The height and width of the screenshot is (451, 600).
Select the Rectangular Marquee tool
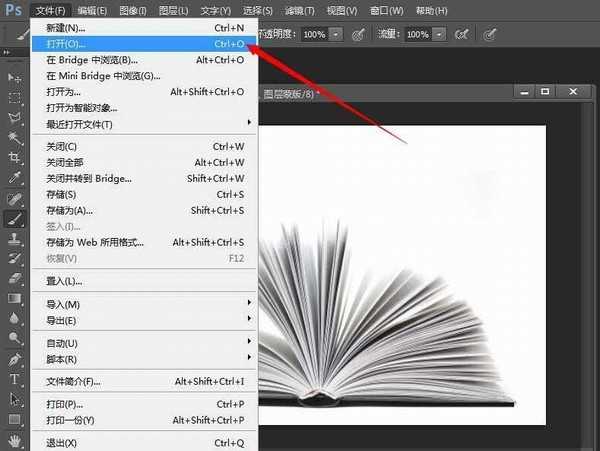(x=15, y=98)
